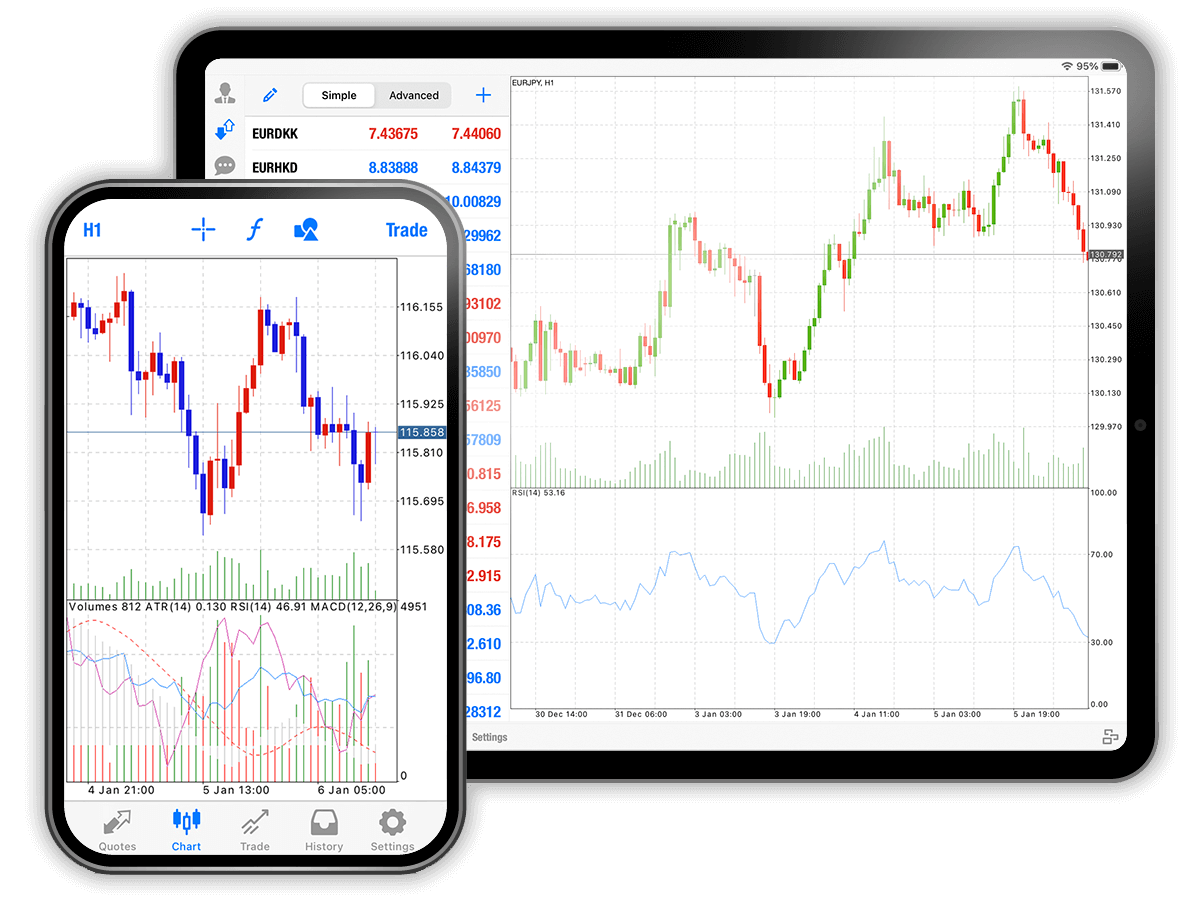Switch the quotes view to Simple

pyautogui.click(x=339, y=96)
